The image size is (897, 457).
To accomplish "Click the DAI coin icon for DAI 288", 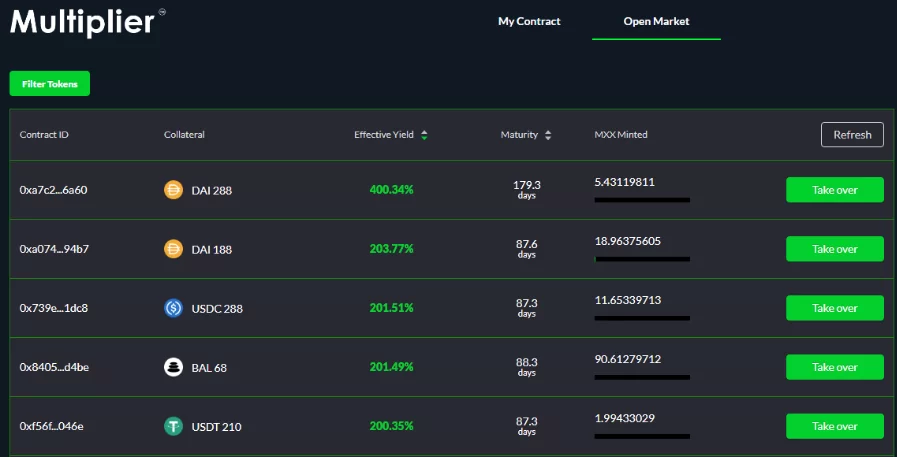I will click(x=173, y=190).
